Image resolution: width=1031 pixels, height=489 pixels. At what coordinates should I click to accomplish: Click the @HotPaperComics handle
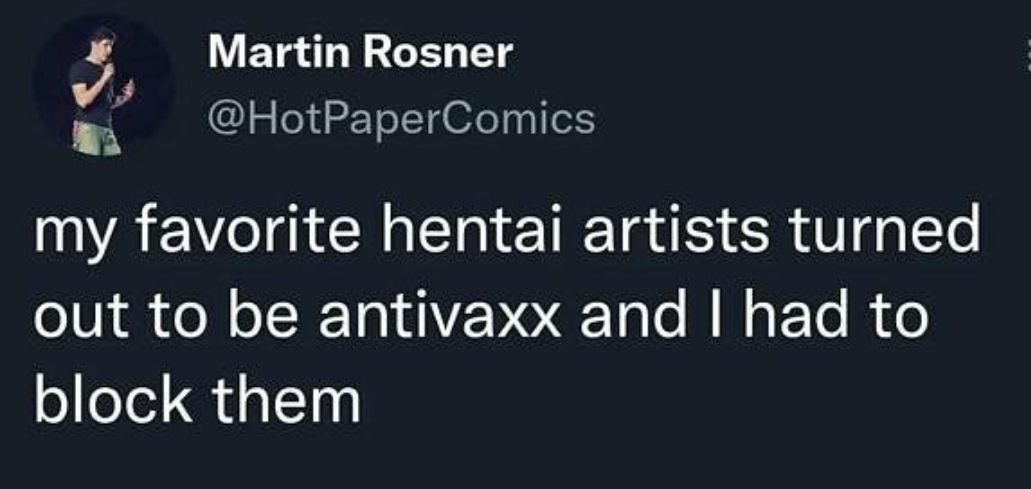click(400, 120)
